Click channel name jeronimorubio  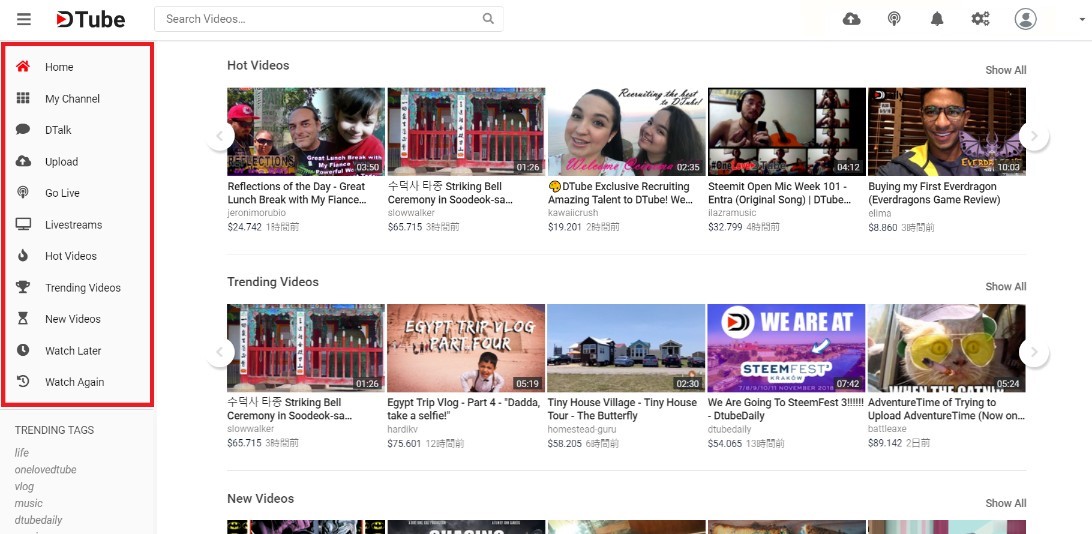pyautogui.click(x=257, y=212)
